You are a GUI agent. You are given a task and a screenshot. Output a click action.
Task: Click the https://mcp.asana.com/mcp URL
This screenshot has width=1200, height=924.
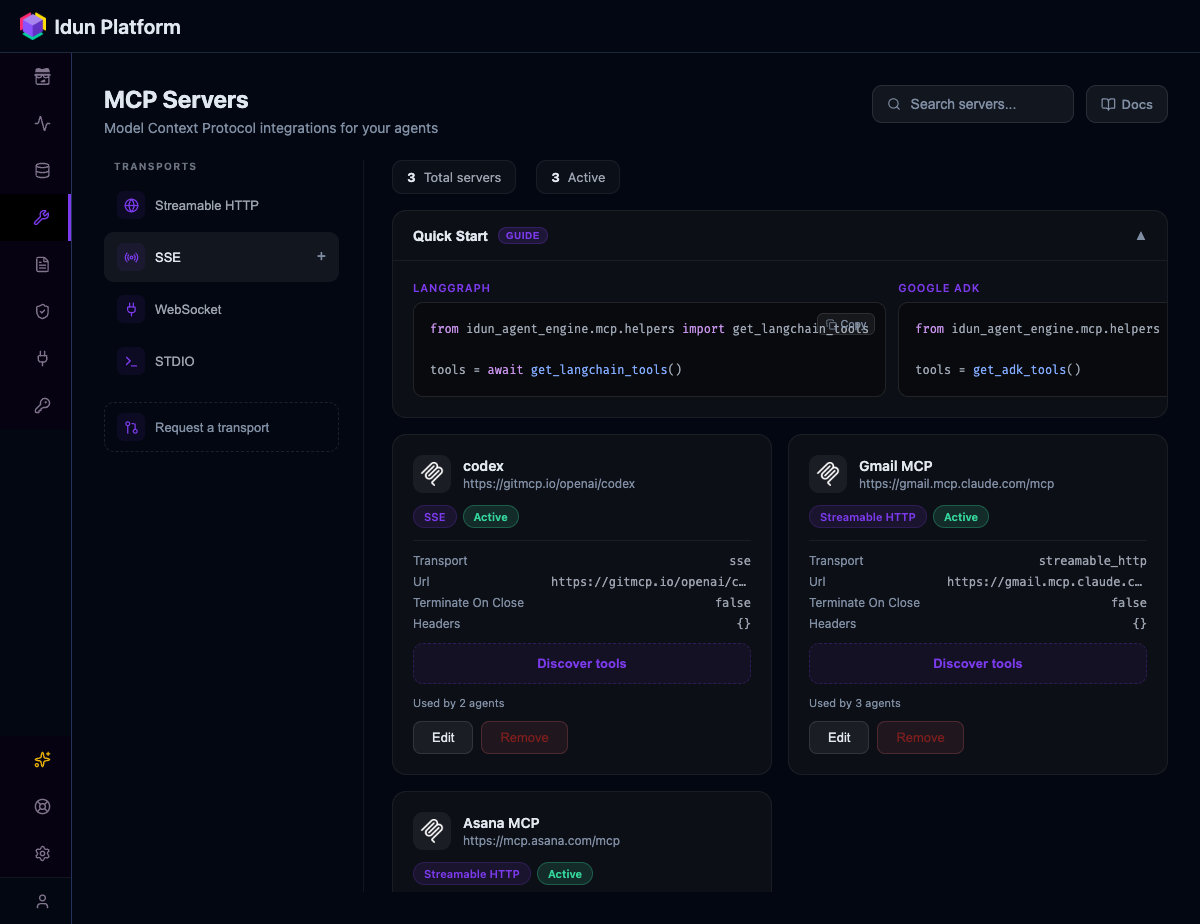click(541, 841)
